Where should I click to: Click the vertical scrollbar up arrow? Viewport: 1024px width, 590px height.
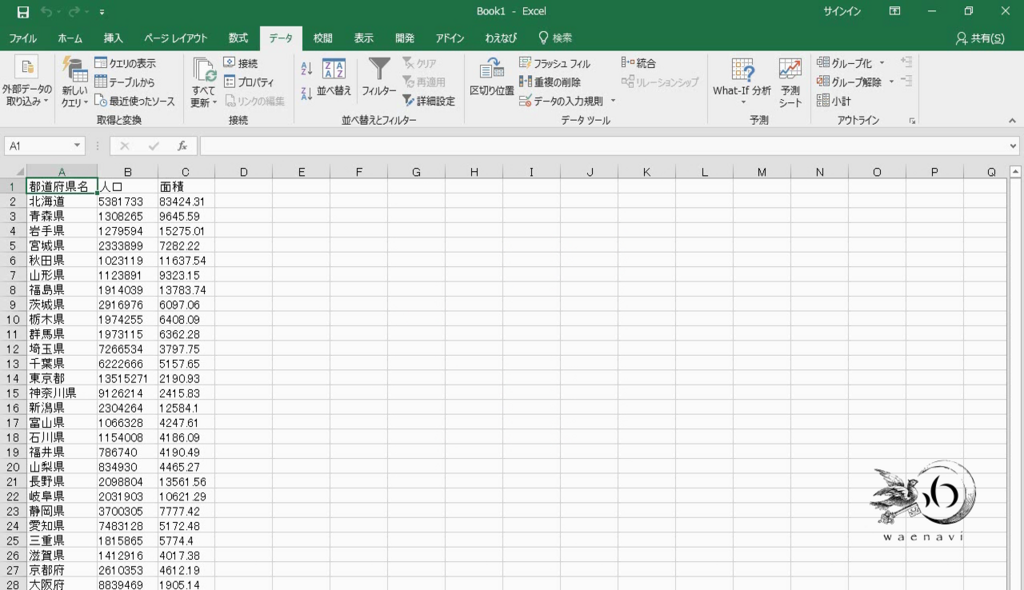(1015, 172)
